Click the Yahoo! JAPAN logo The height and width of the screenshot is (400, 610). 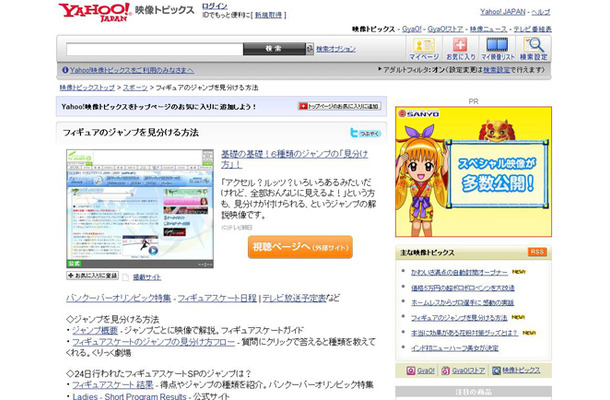94,12
